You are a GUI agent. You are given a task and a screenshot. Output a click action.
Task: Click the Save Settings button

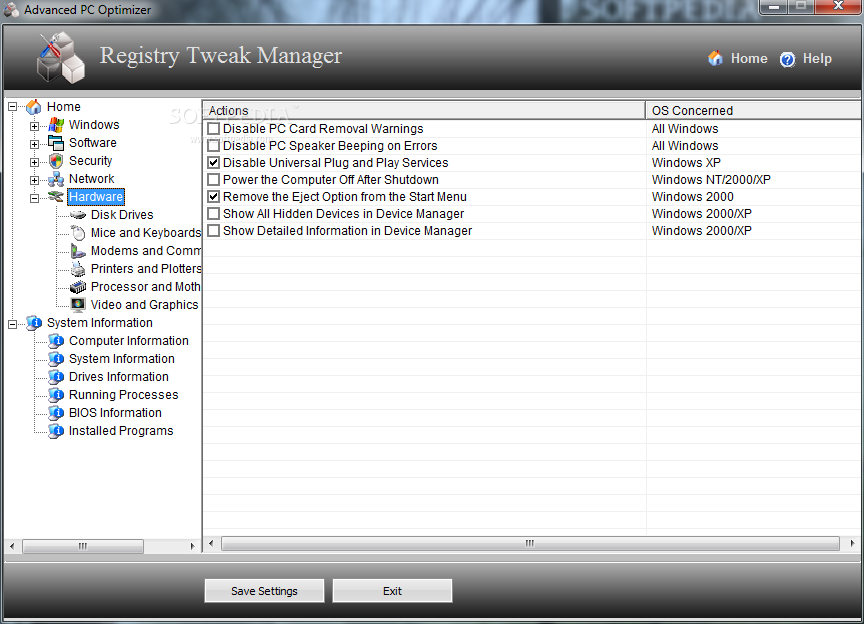(264, 591)
